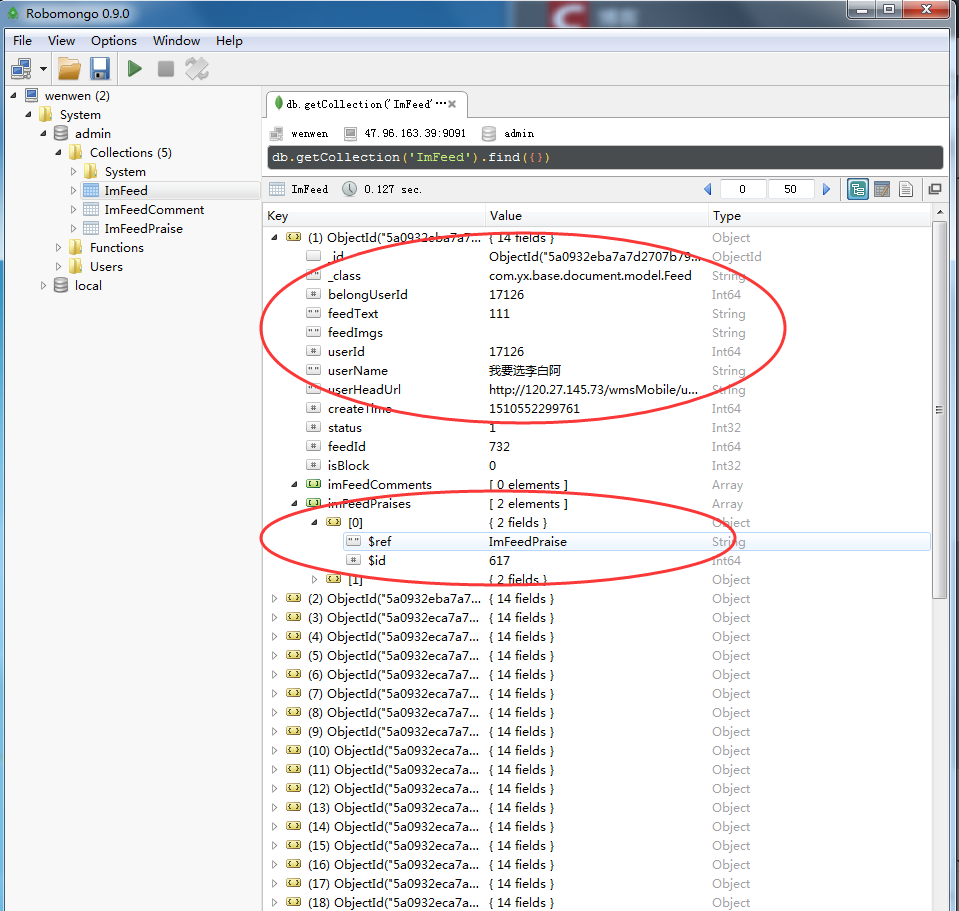This screenshot has width=959, height=911.
Task: Click the Users folder icon
Action: (76, 267)
